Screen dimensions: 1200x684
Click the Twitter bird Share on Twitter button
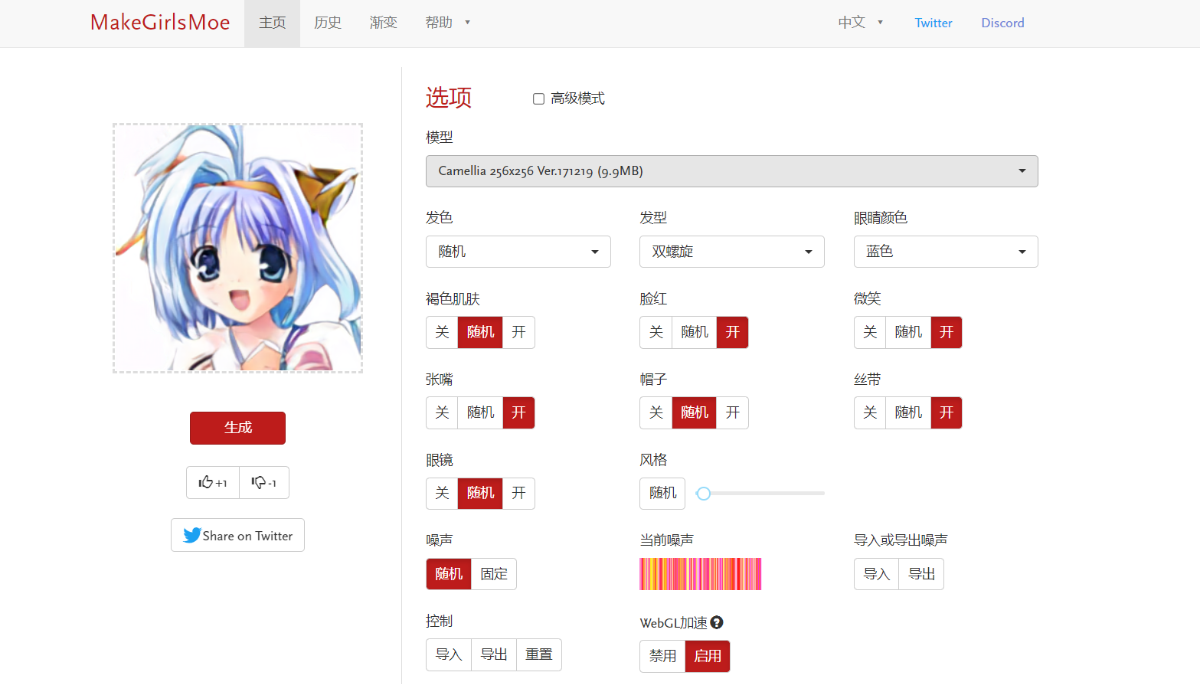click(x=238, y=535)
